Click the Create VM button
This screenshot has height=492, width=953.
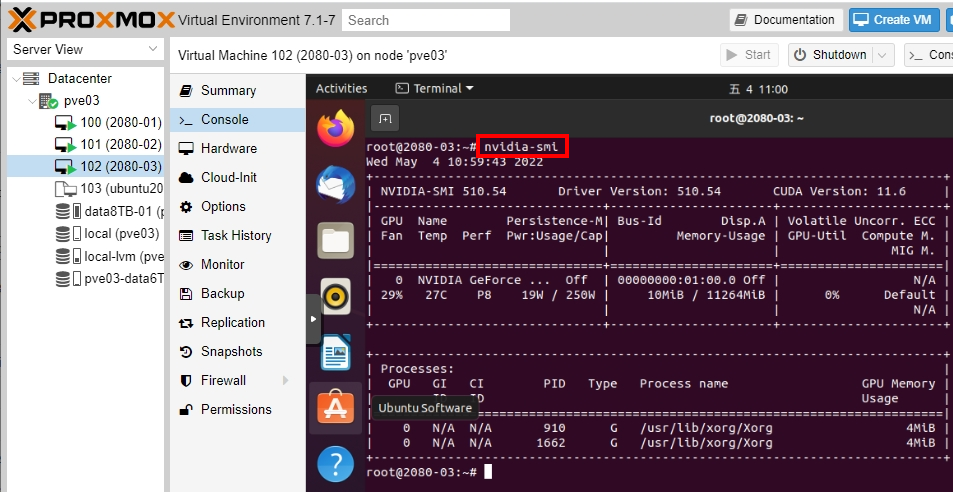tap(893, 19)
